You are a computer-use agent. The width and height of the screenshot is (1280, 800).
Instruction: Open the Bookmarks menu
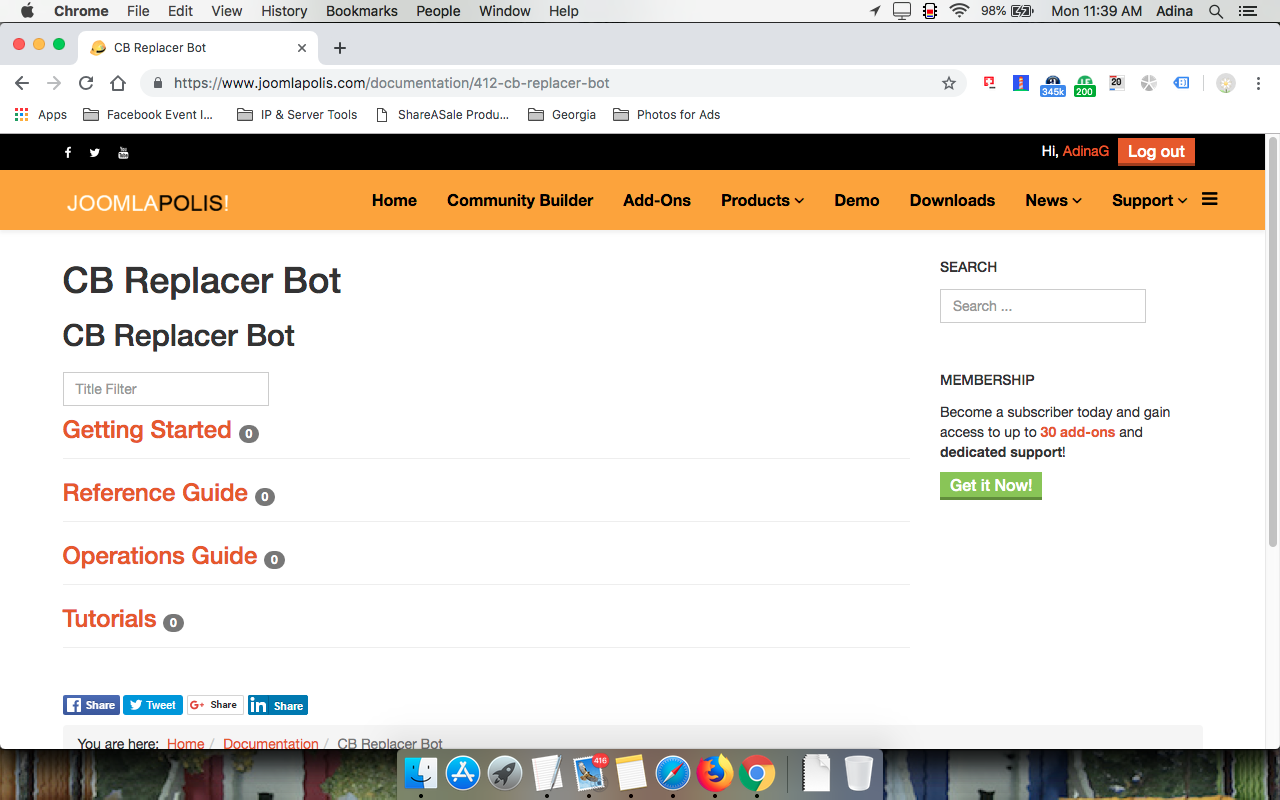(x=362, y=11)
